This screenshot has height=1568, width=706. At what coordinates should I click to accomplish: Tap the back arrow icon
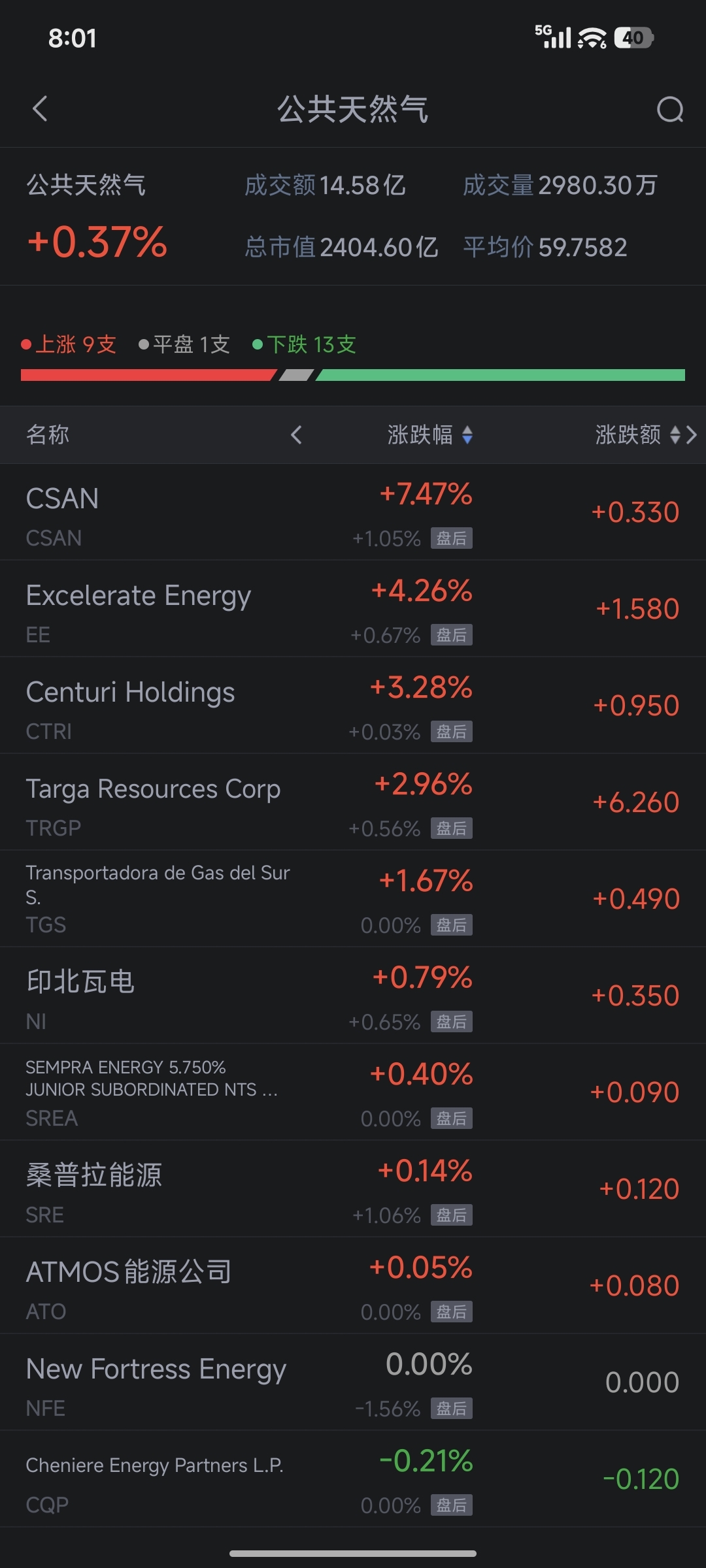[41, 109]
